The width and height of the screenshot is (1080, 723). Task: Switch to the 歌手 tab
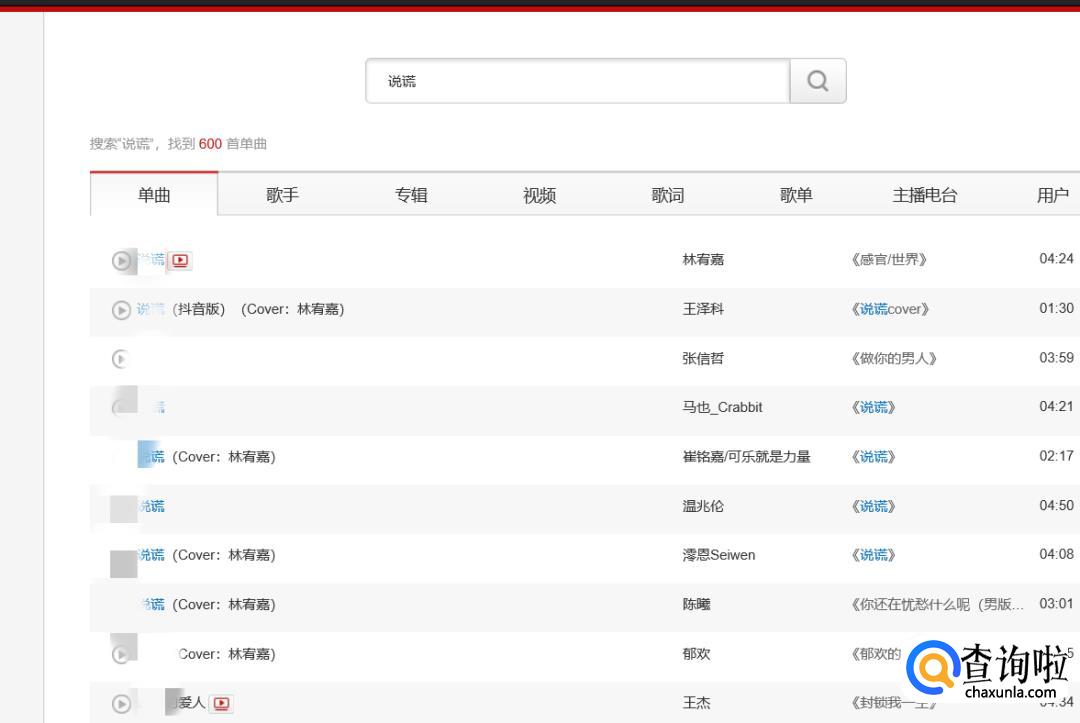click(282, 195)
